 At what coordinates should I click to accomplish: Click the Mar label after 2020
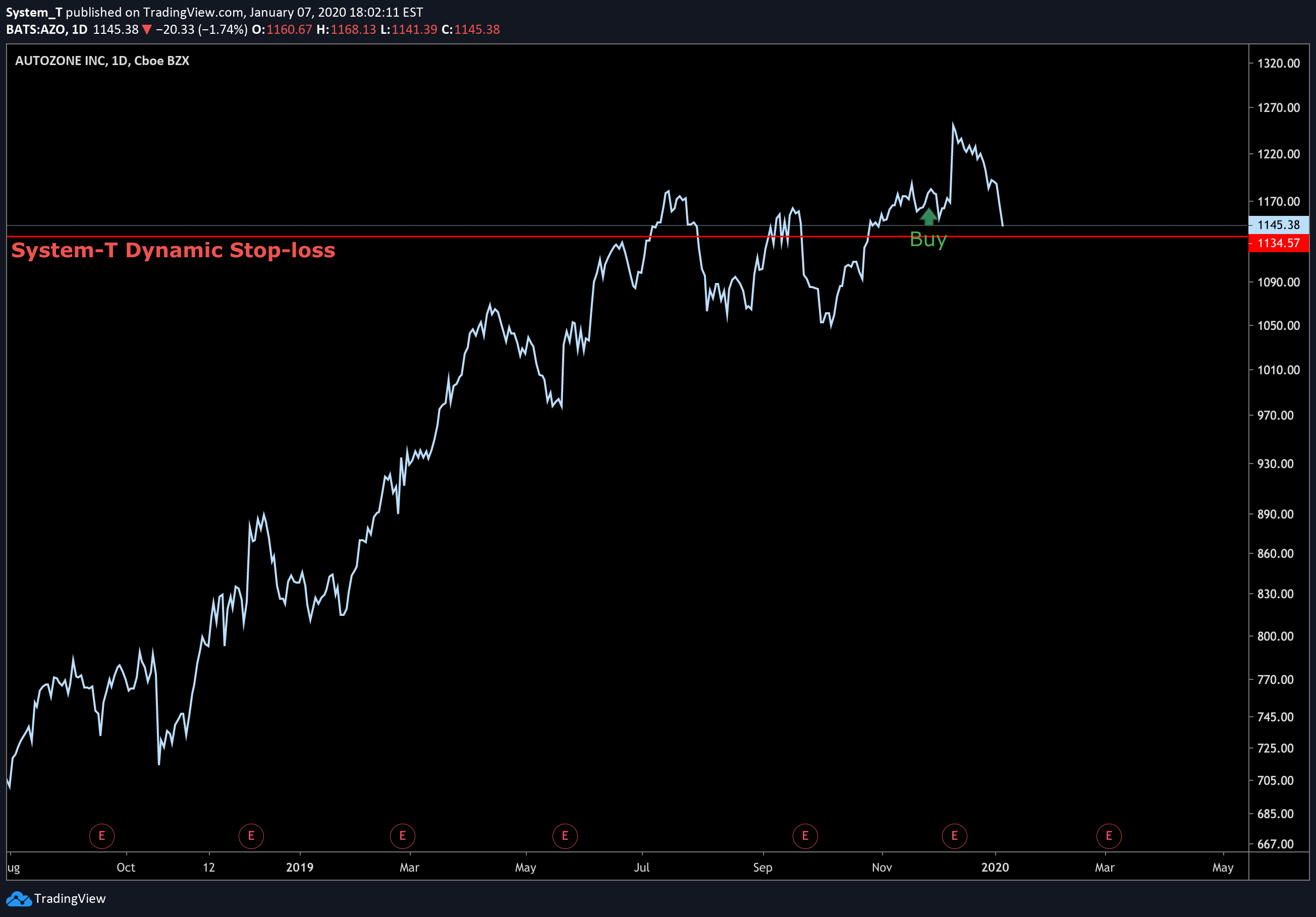point(1105,868)
